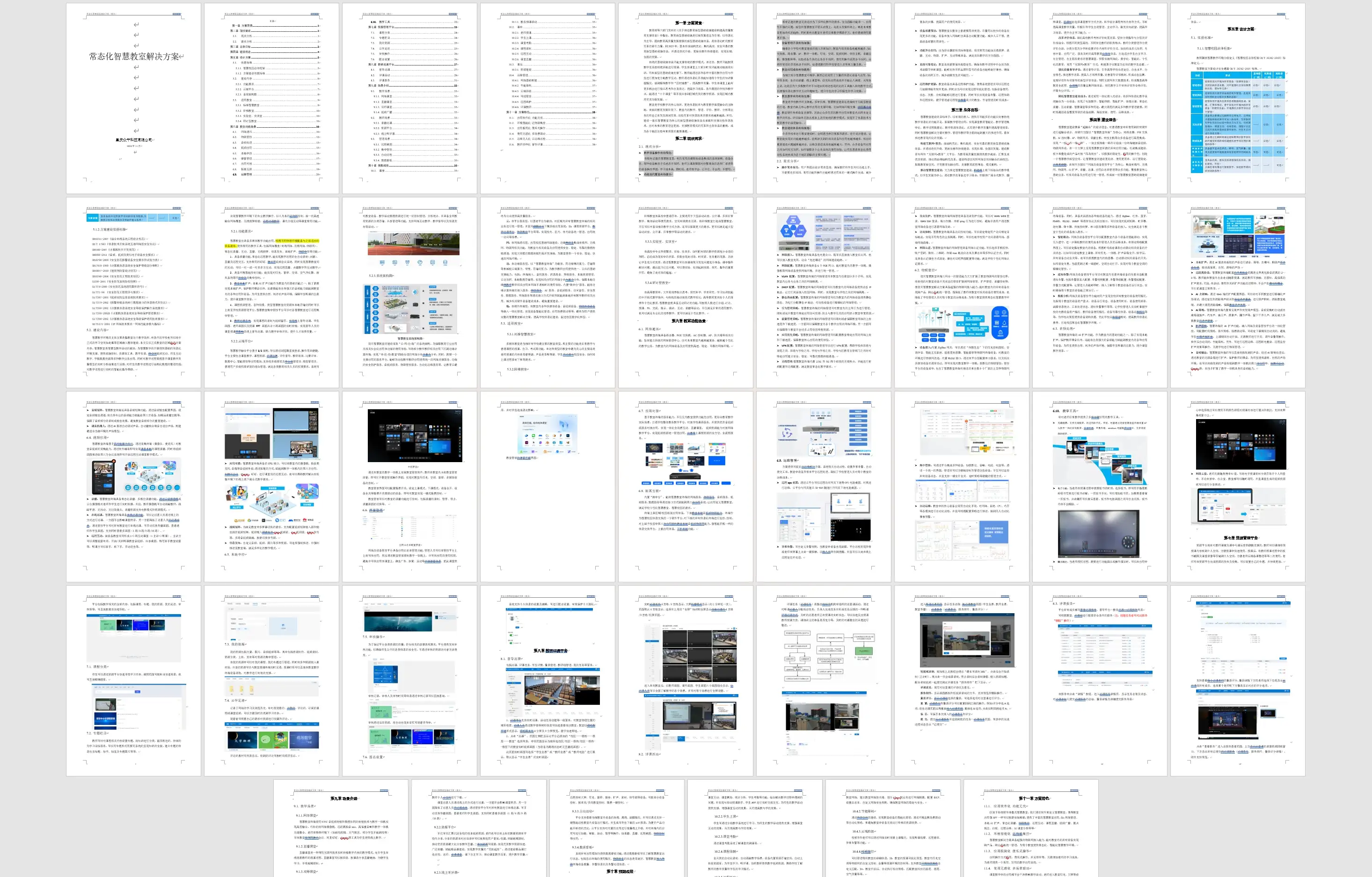
Task: Click the 第十一章 方案特色 heading
Action: 1033,798
